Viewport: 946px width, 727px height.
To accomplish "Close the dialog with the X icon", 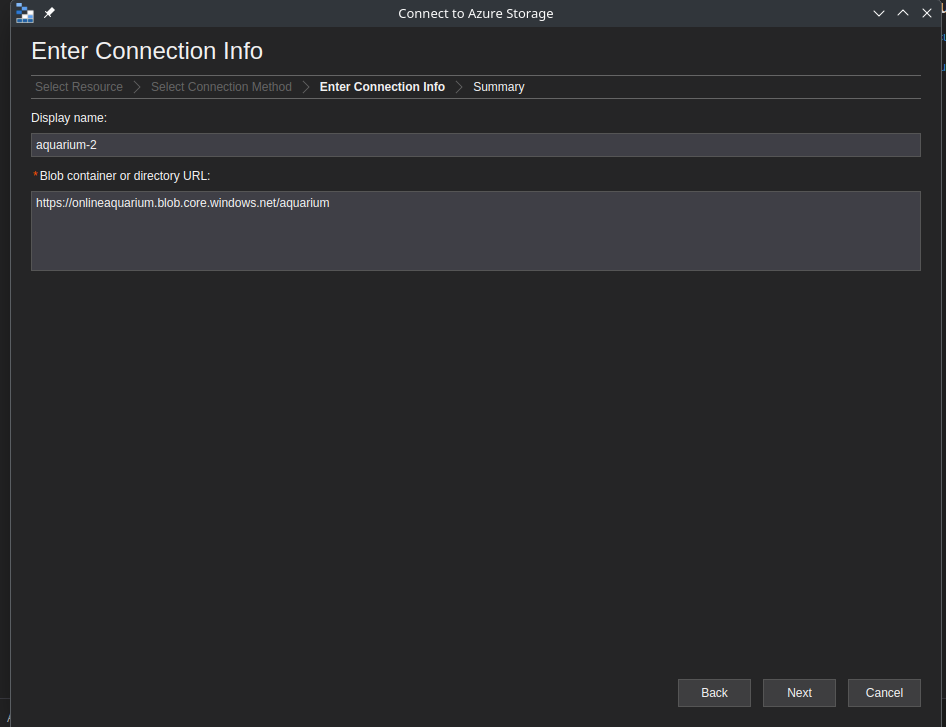I will [927, 13].
